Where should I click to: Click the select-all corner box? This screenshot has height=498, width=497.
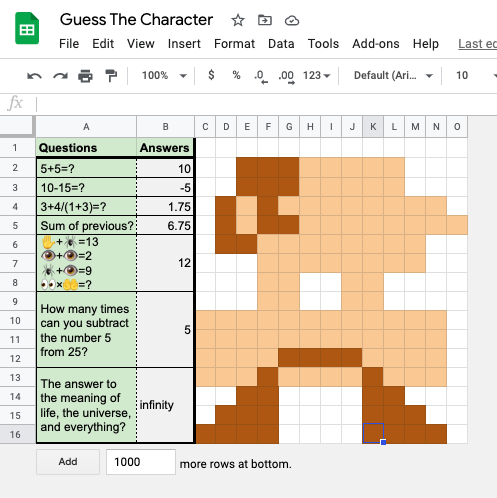[x=17, y=127]
